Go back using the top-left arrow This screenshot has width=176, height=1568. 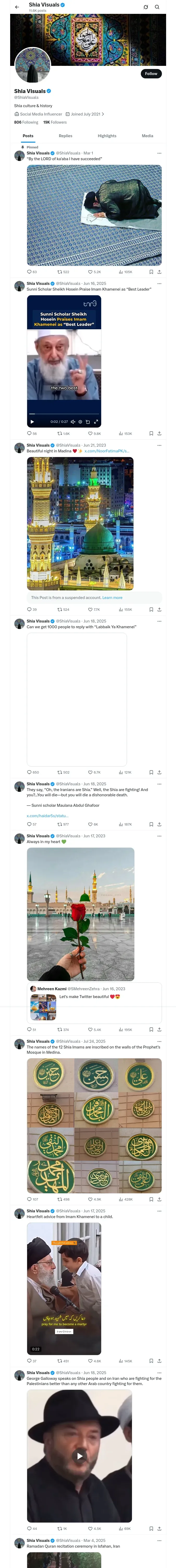(17, 7)
